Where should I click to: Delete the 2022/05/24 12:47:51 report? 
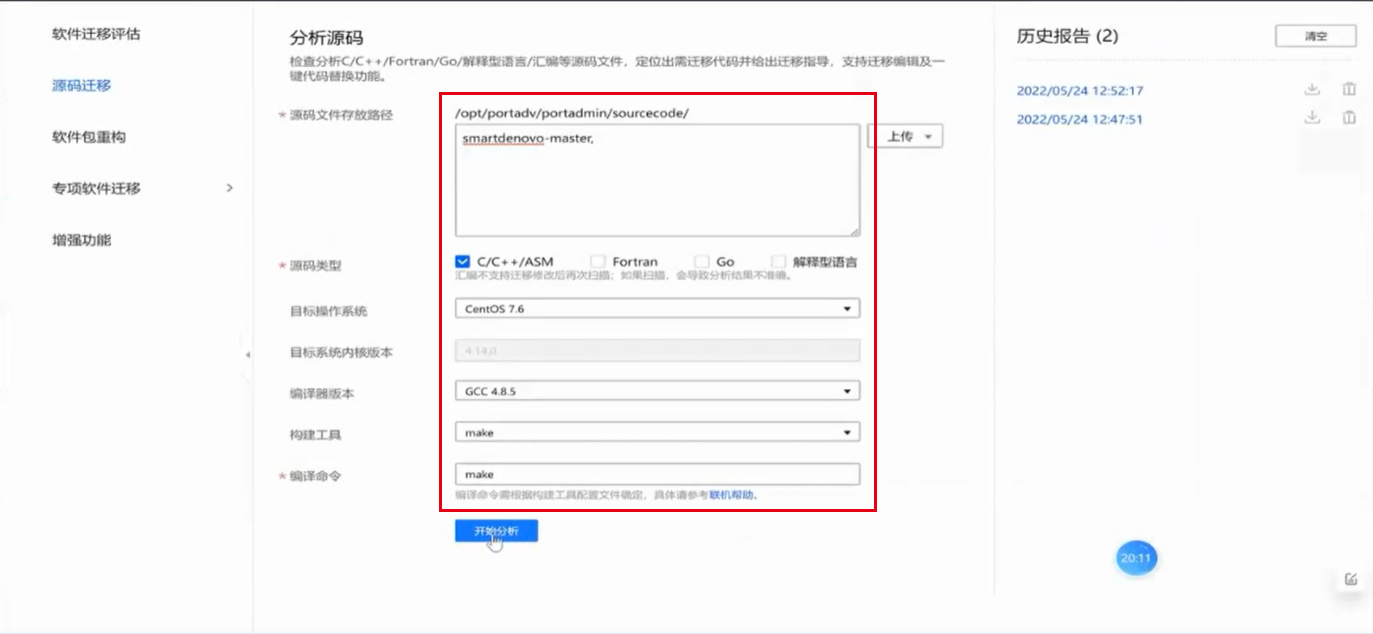pos(1349,118)
